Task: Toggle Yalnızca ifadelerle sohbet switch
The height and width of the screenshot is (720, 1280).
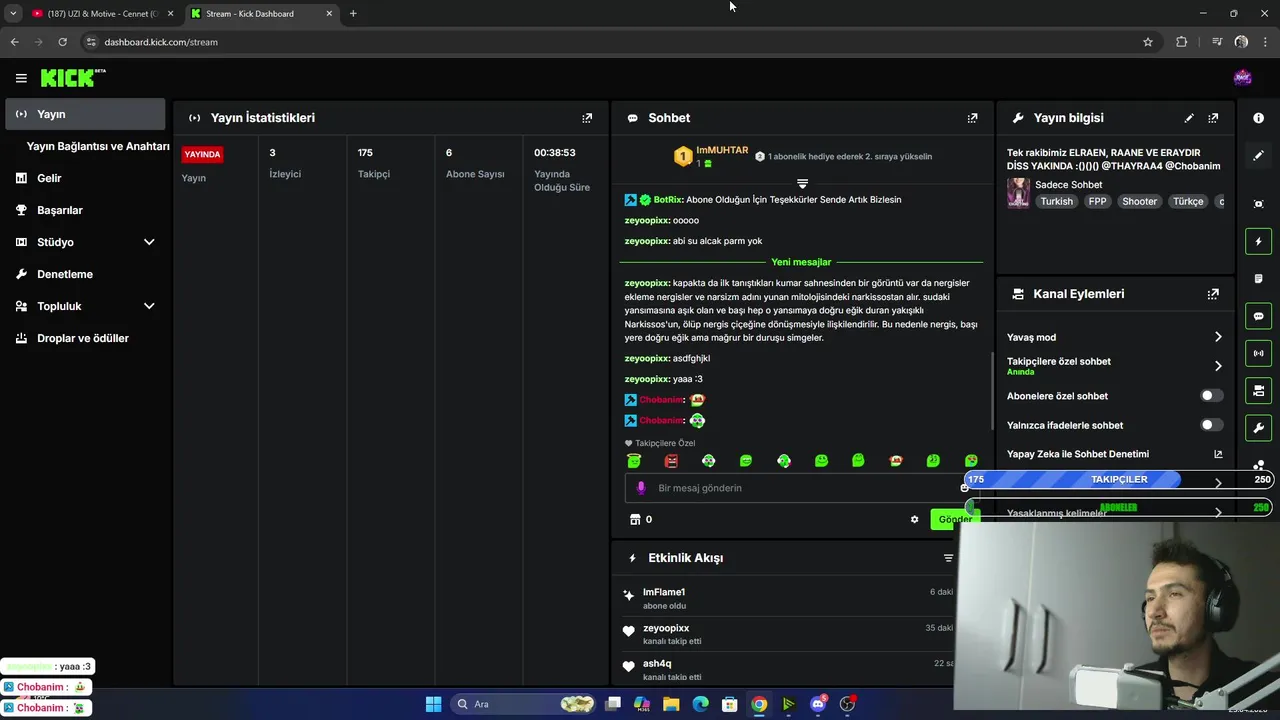Action: pyautogui.click(x=1211, y=425)
